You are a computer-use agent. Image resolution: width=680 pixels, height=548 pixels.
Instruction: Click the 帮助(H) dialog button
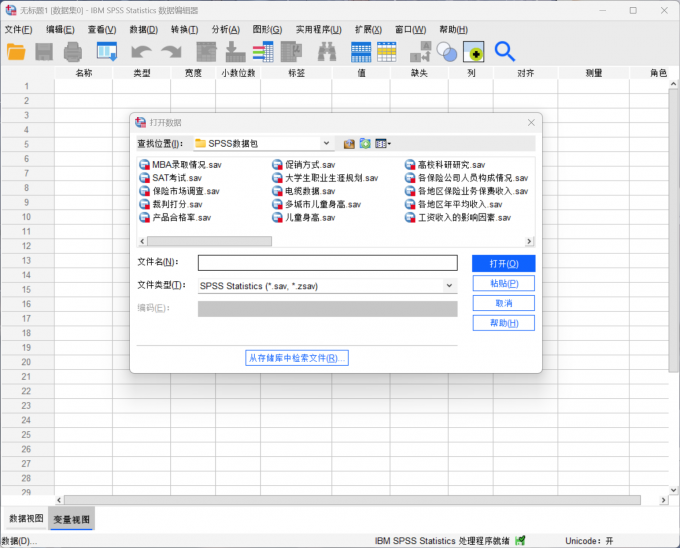coord(503,323)
